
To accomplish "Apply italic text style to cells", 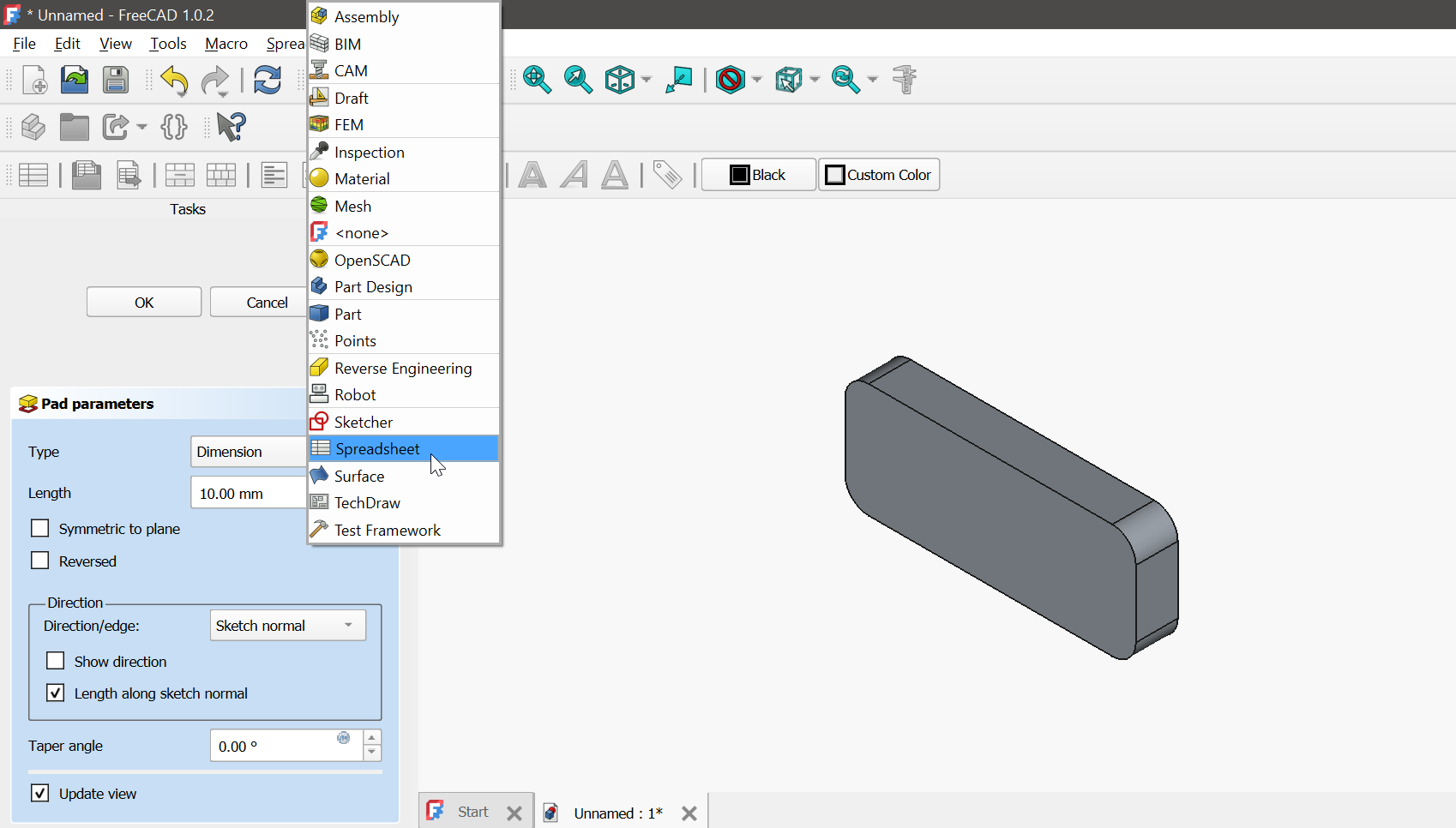I will coord(574,175).
